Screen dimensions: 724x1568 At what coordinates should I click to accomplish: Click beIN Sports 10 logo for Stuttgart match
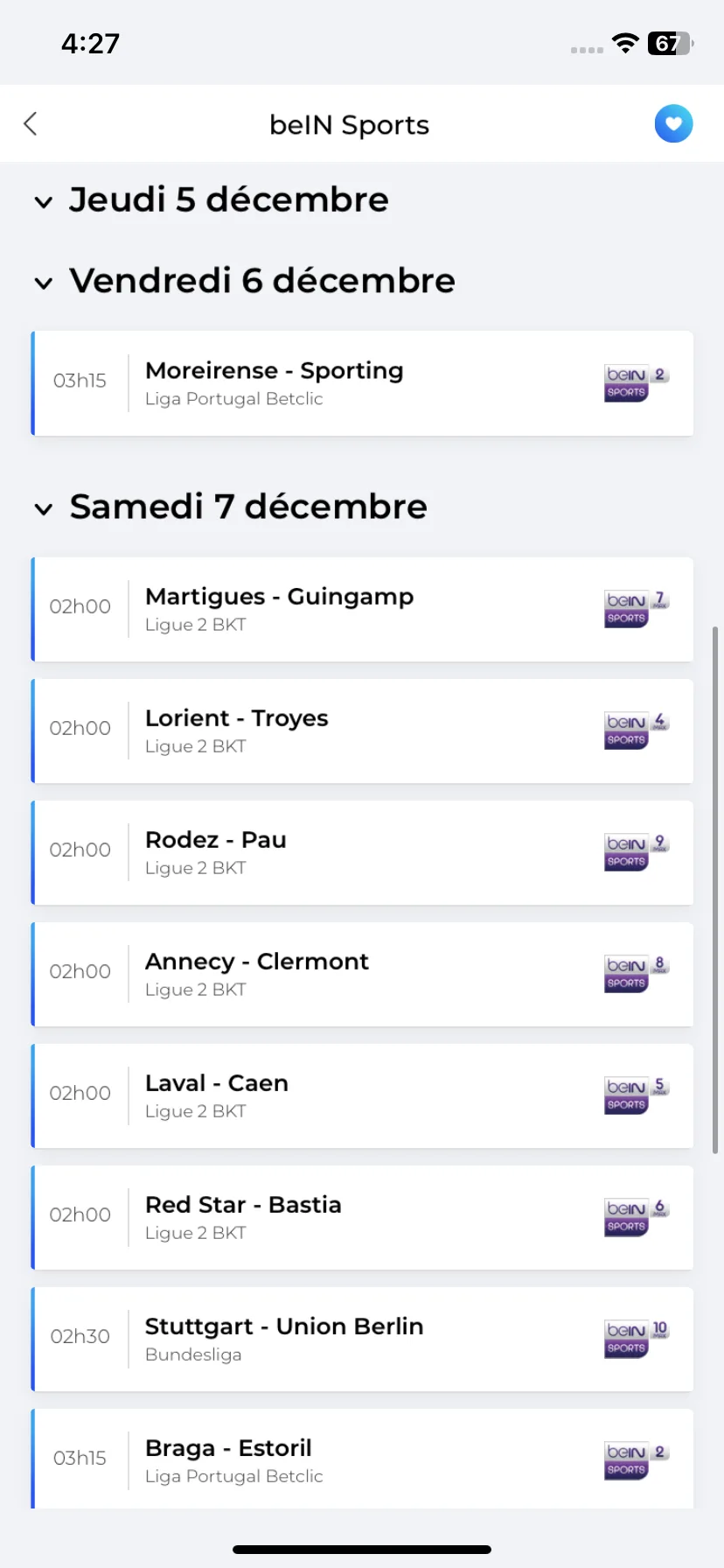637,1339
